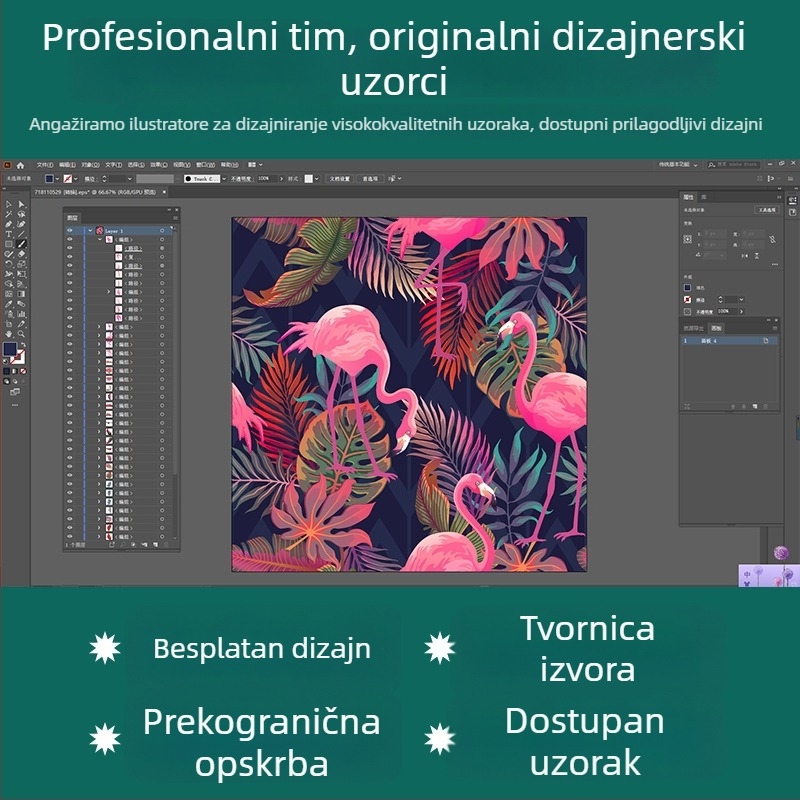
Task: Click the 首选项 preferences button
Action: point(370,179)
